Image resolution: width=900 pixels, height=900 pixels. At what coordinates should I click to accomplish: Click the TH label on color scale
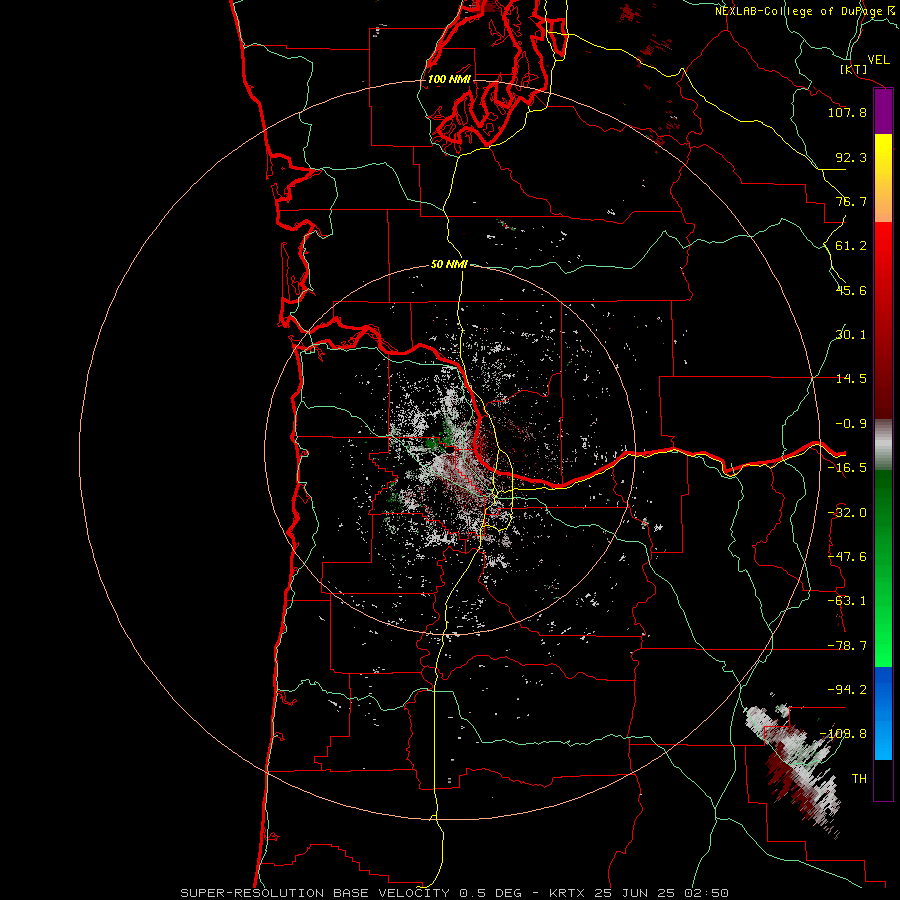click(859, 779)
